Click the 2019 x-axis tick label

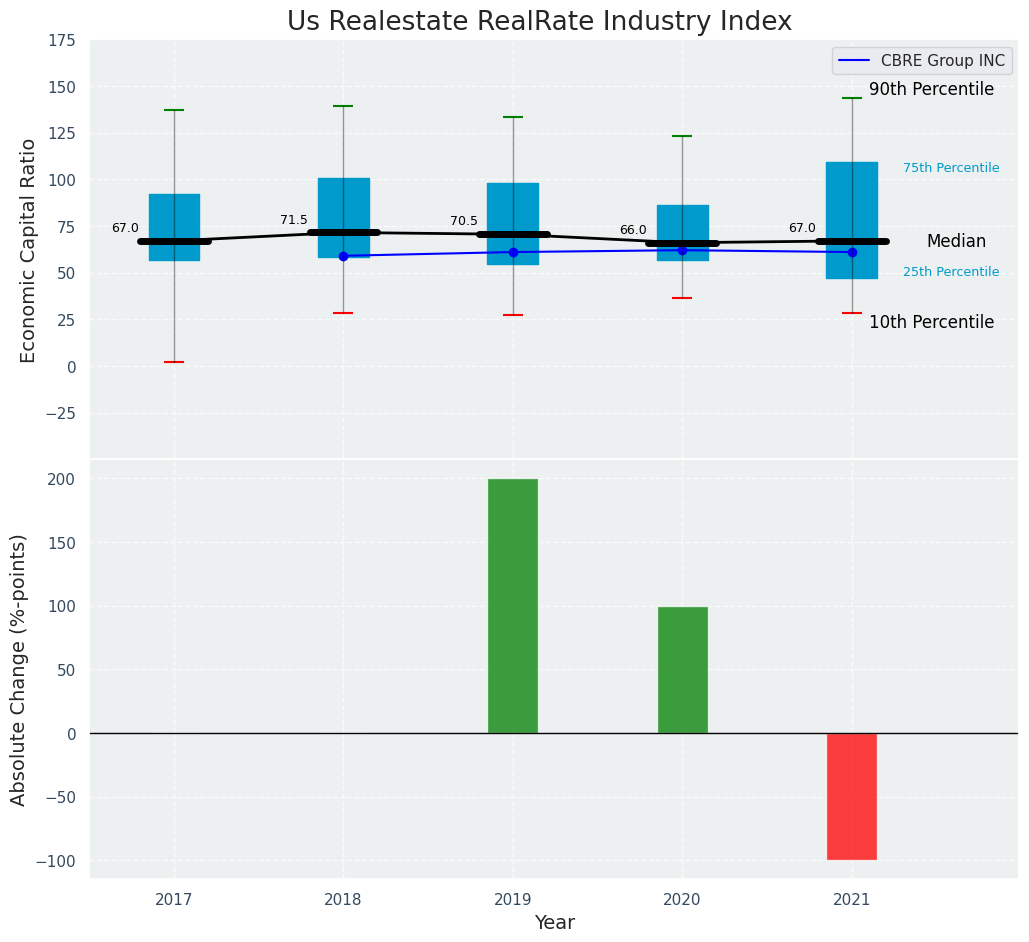(x=513, y=899)
